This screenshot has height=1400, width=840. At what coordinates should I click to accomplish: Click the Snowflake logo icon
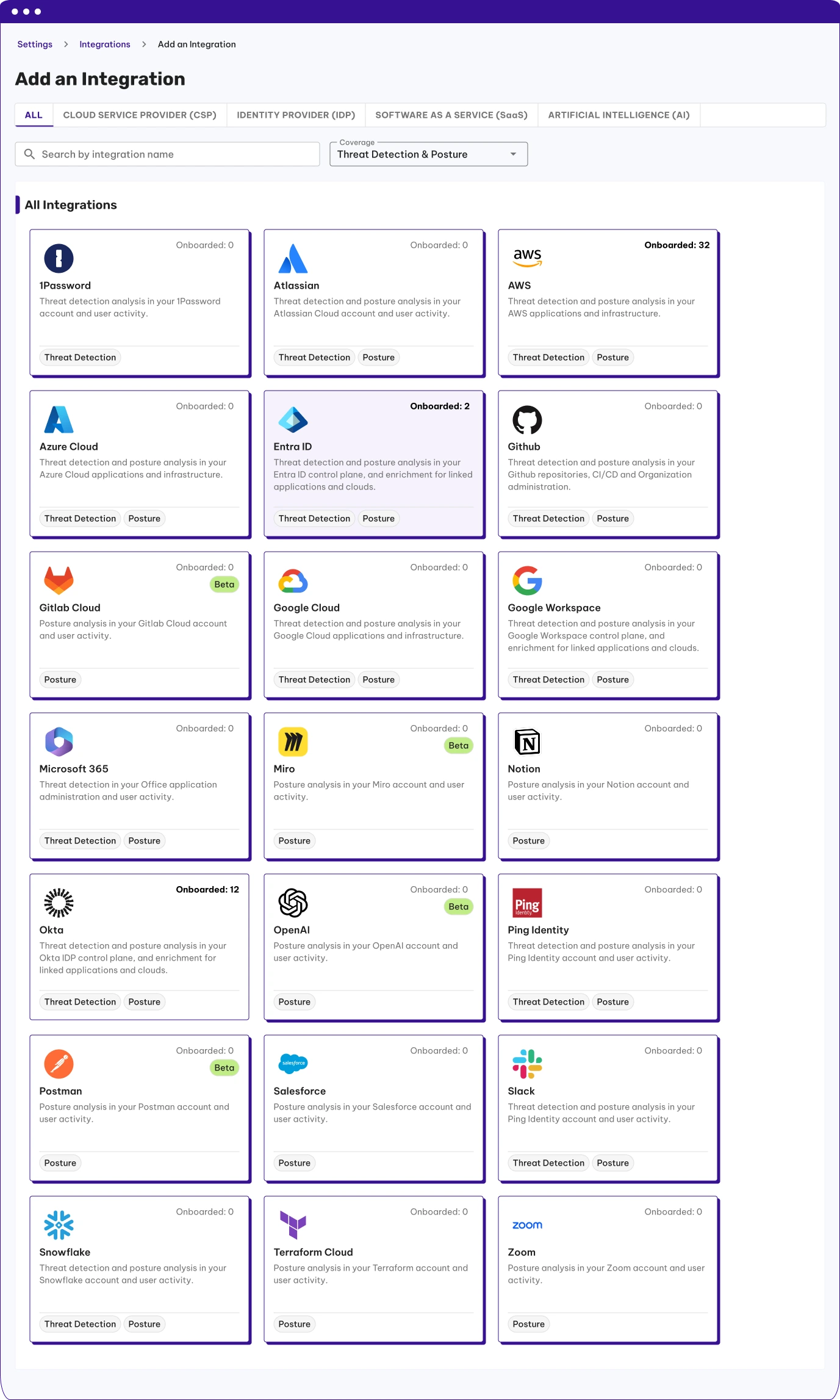click(x=59, y=1225)
